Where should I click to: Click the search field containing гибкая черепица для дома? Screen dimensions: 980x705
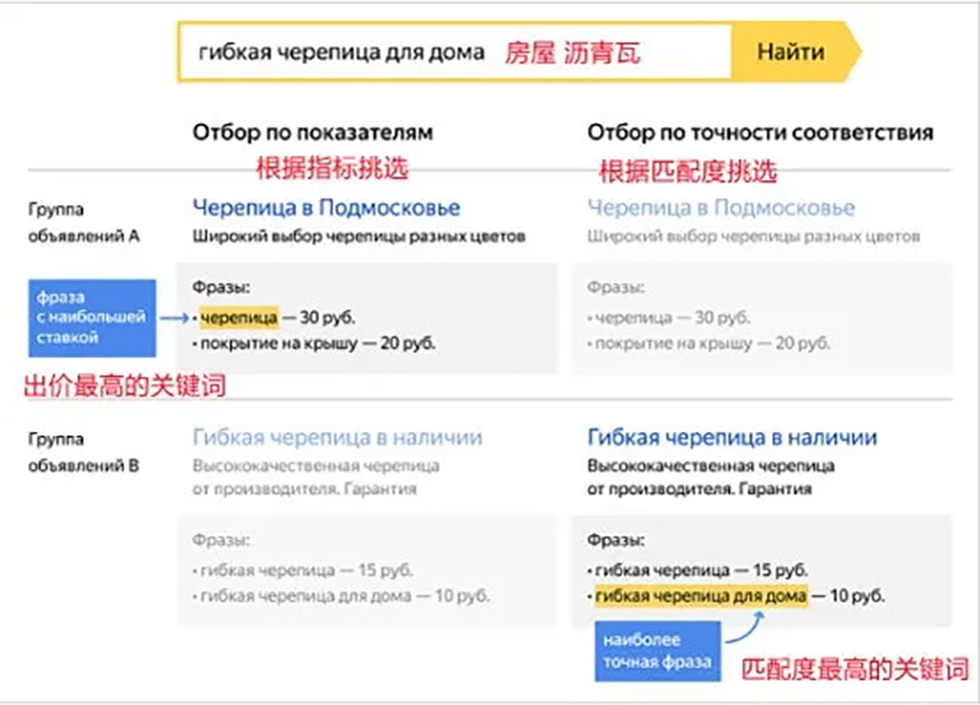pyautogui.click(x=340, y=52)
